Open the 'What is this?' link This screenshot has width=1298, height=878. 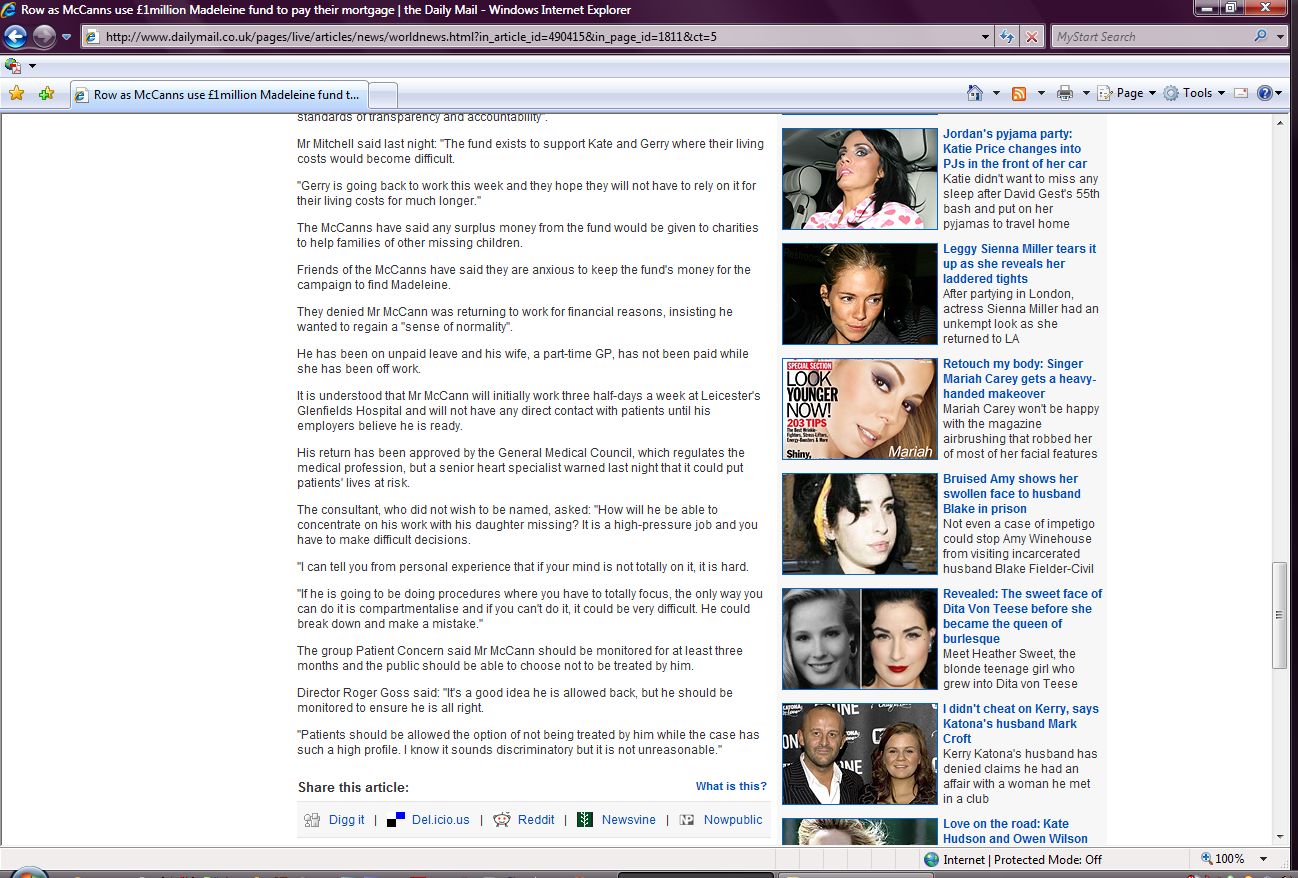click(731, 786)
